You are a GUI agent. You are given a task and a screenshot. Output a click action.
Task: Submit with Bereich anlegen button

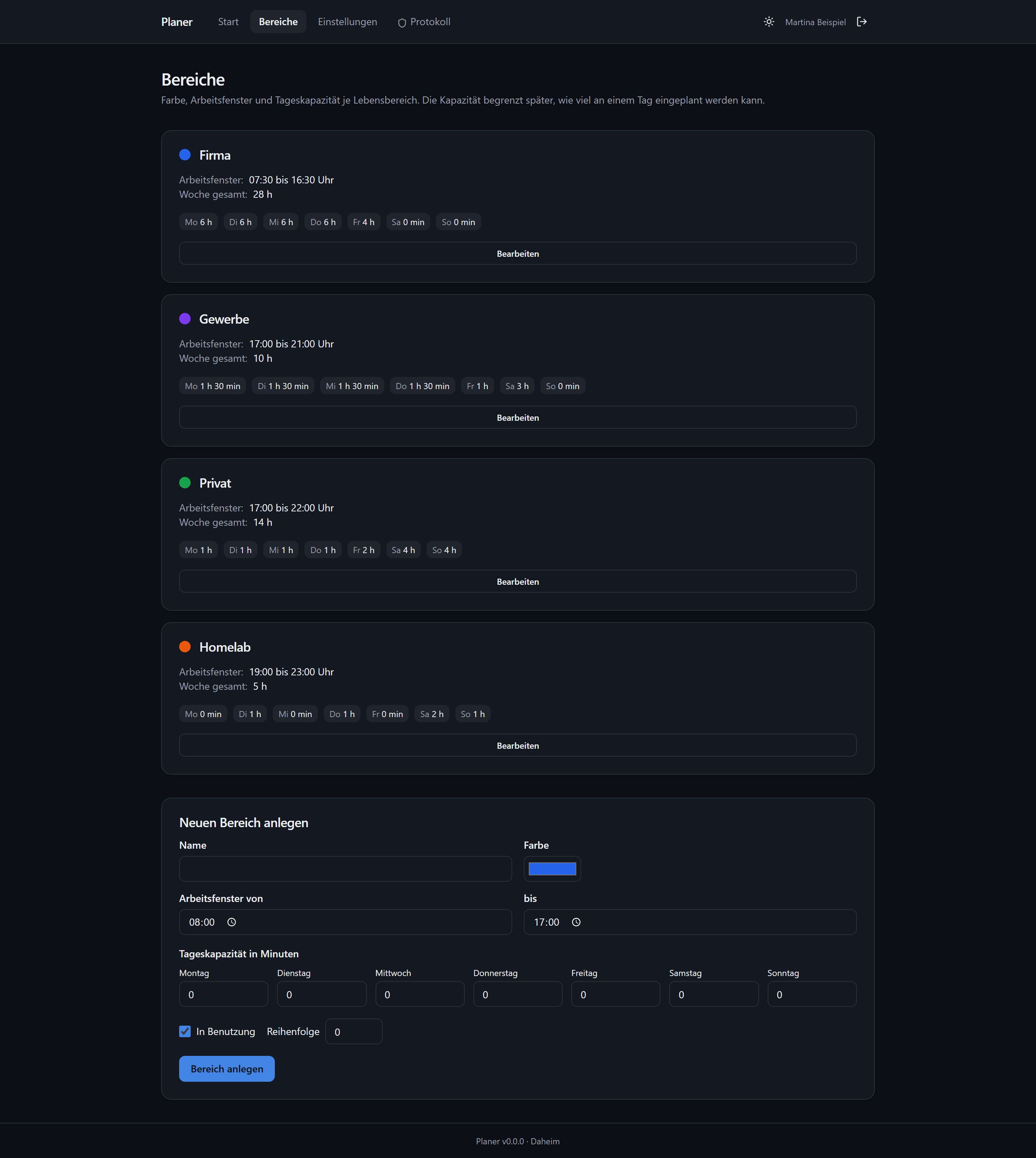227,1069
